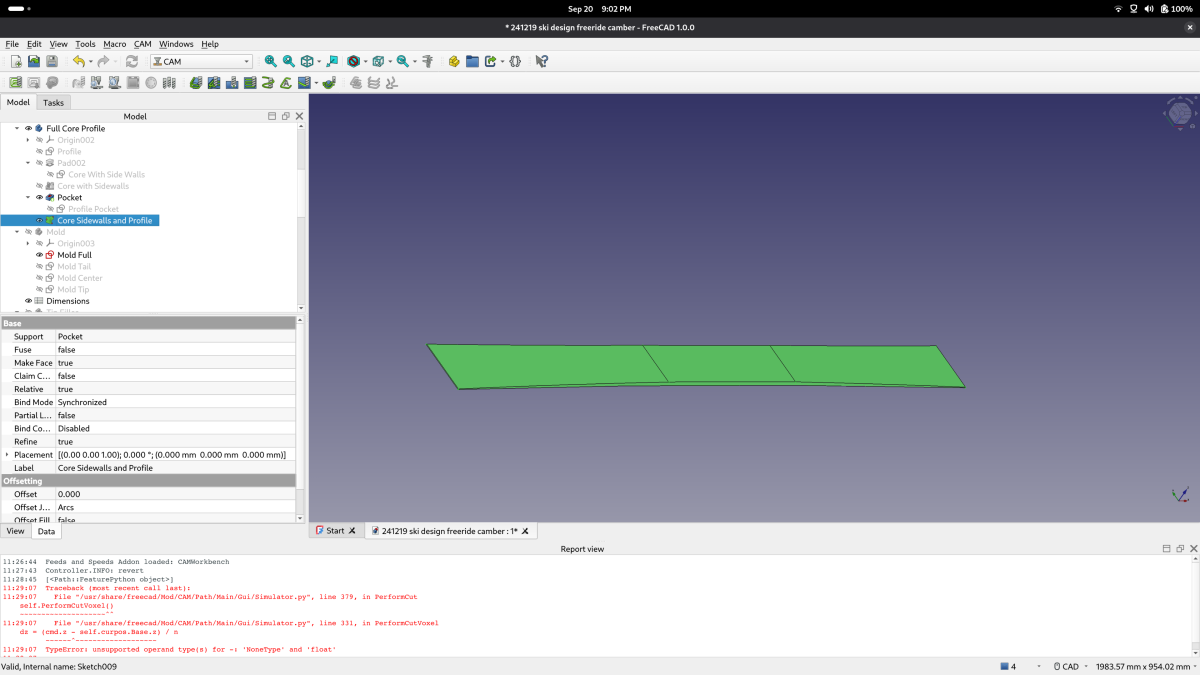This screenshot has width=1200, height=675.
Task: Switch to the View property tab
Action: [x=16, y=531]
